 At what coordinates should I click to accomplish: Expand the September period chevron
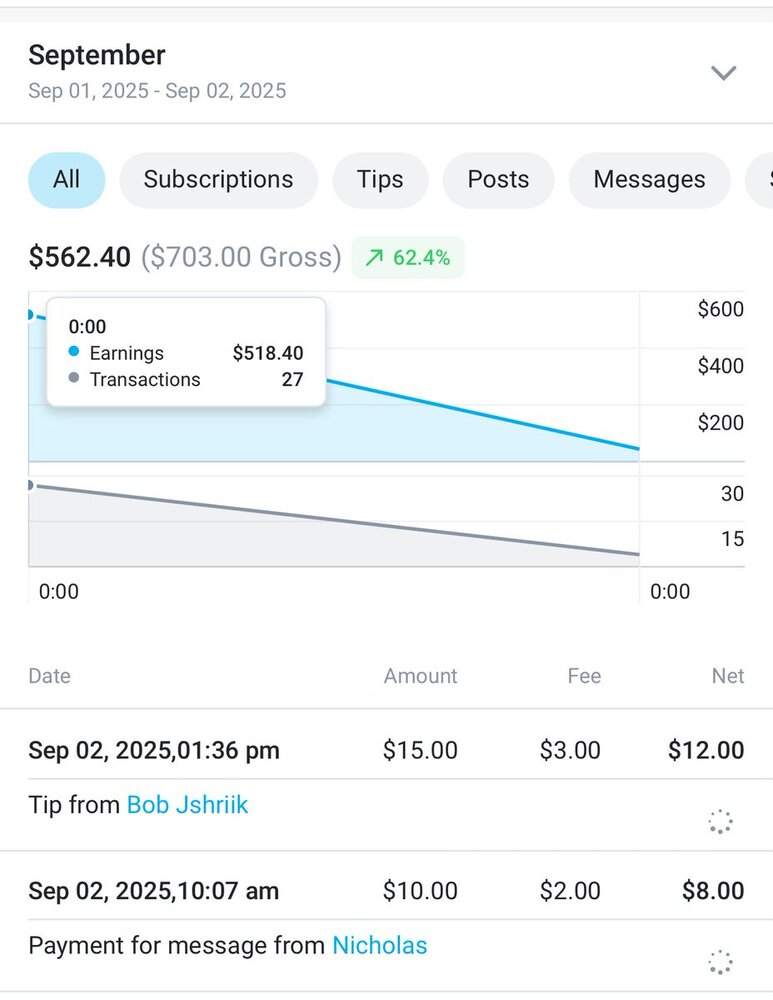tap(723, 73)
